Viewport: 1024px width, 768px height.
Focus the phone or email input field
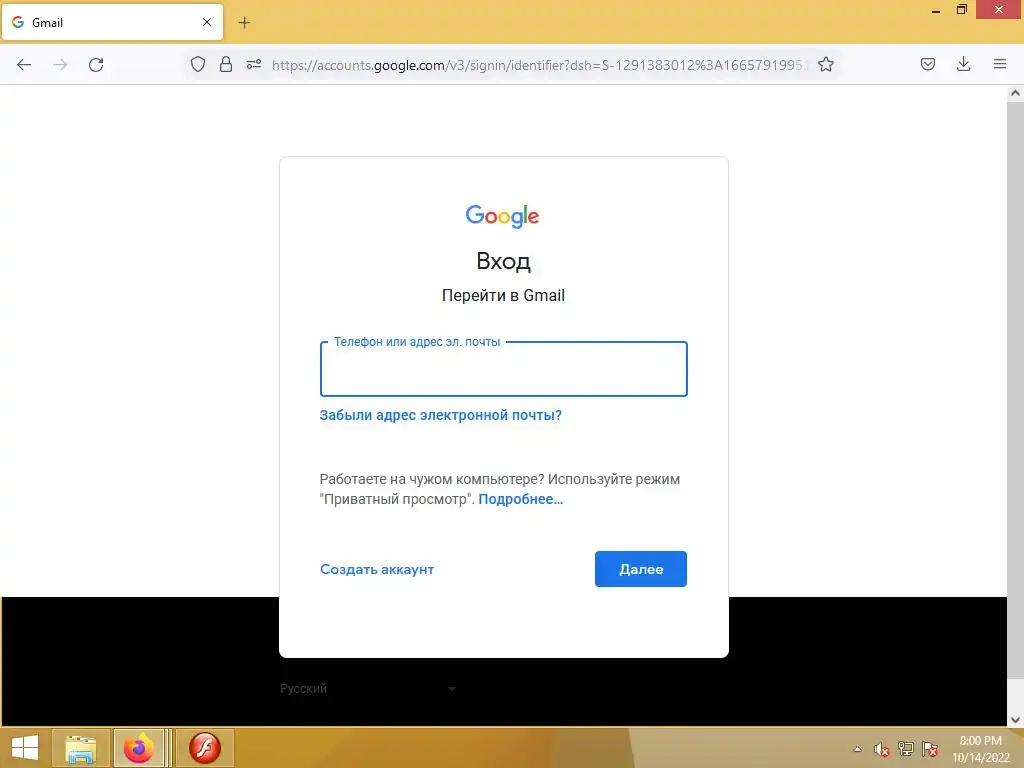(x=504, y=369)
